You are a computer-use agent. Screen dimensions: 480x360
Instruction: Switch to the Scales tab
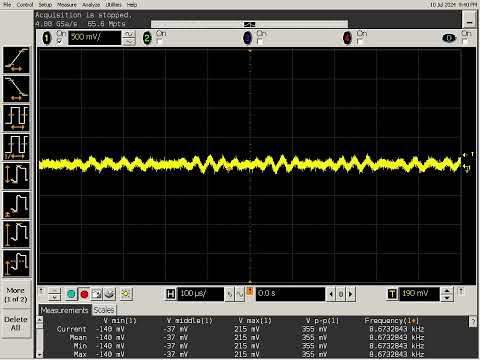[x=104, y=310]
